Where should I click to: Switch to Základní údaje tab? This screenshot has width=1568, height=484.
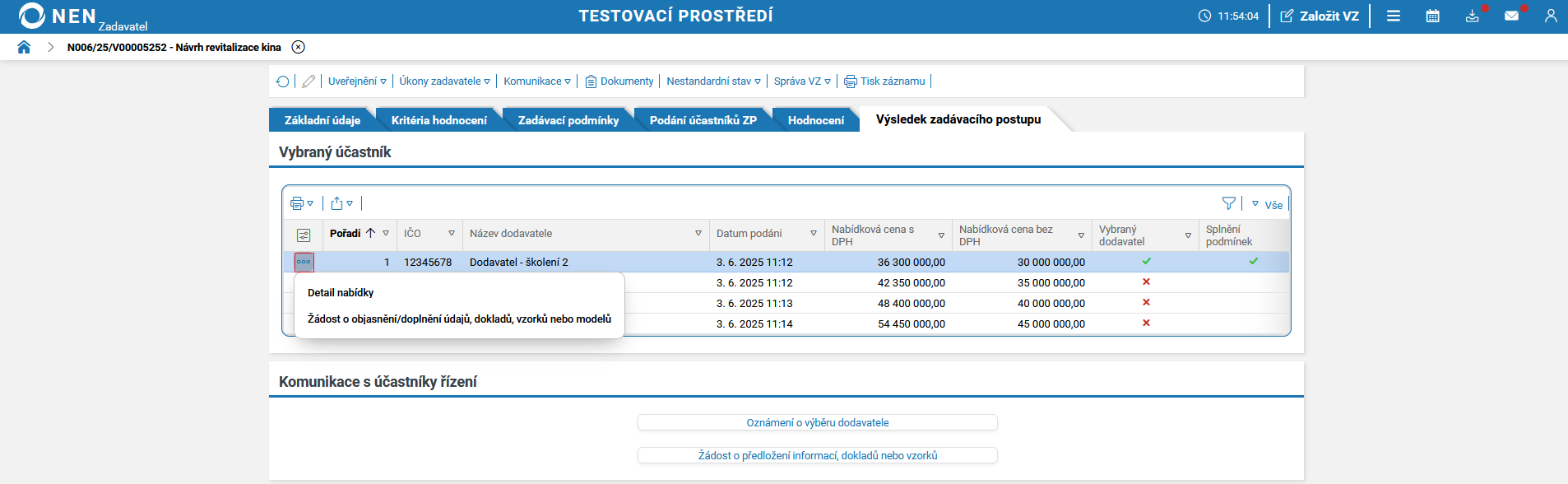(x=322, y=120)
